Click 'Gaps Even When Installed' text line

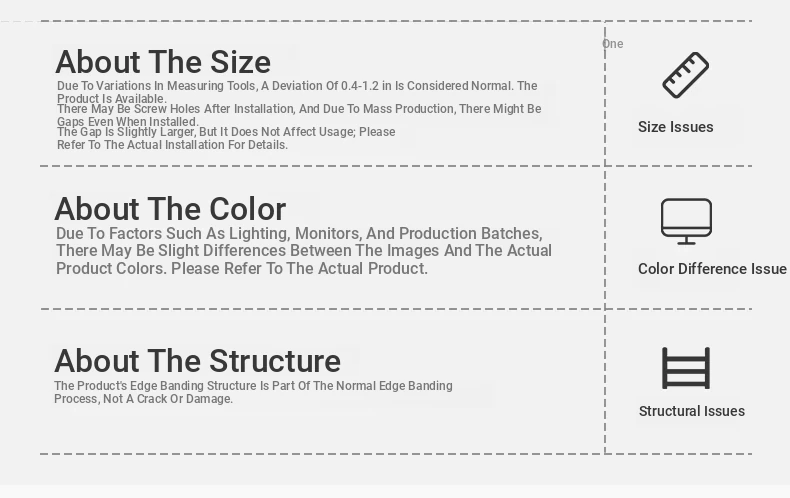pos(128,122)
